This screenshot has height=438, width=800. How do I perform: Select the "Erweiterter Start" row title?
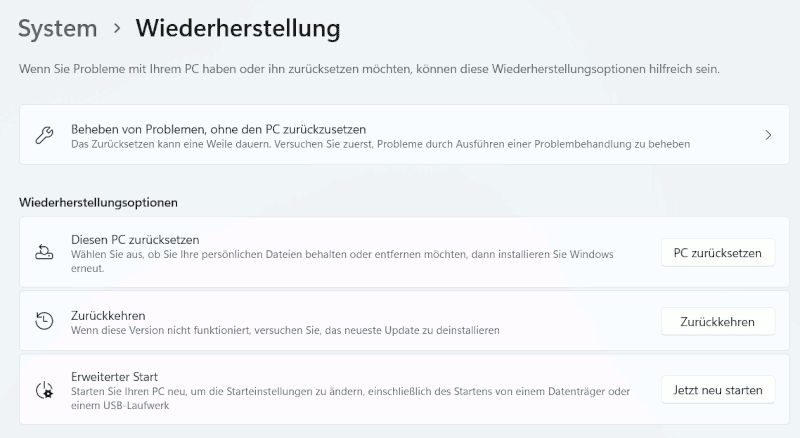(x=115, y=376)
